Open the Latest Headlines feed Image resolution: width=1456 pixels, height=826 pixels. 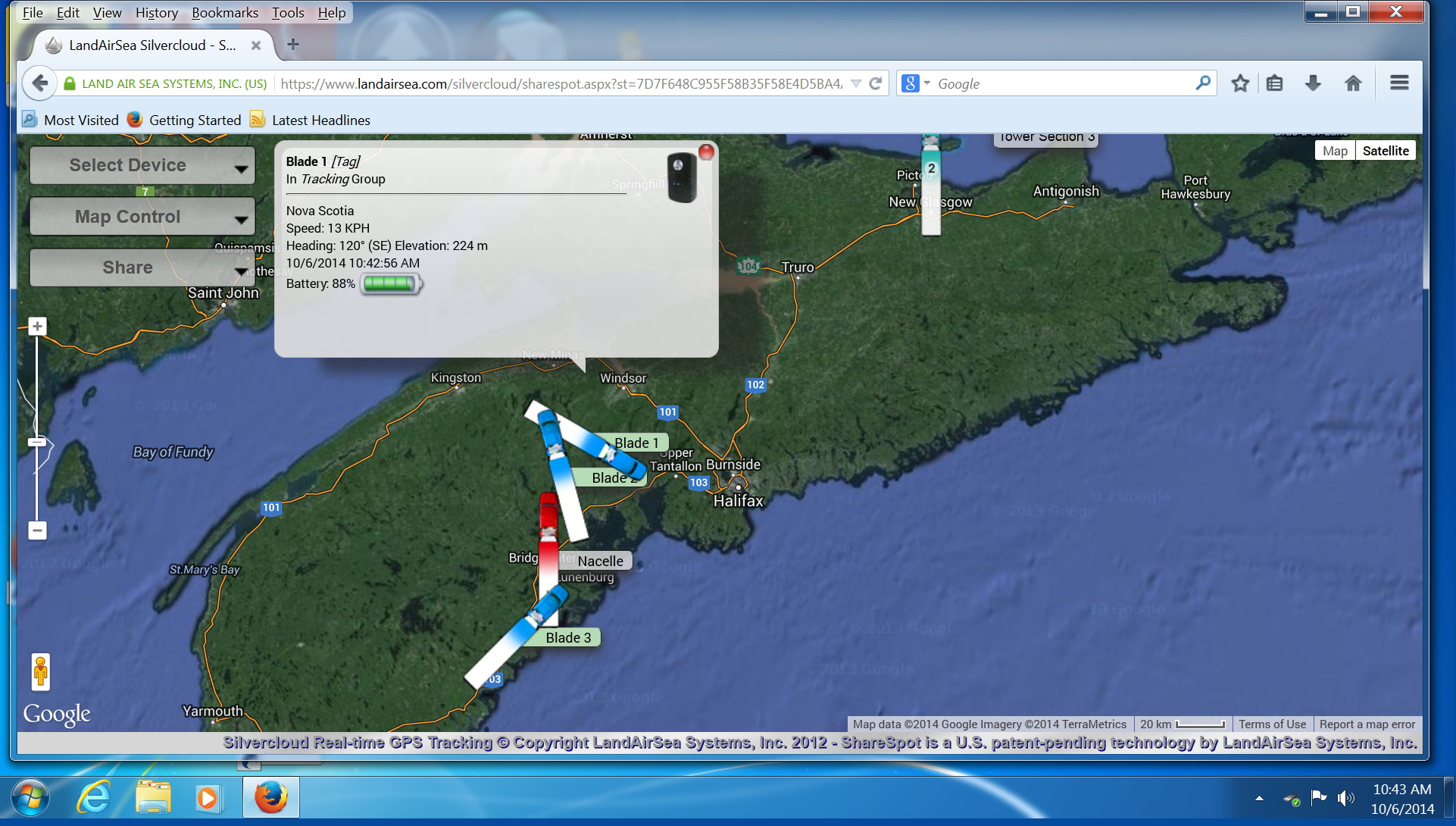311,120
